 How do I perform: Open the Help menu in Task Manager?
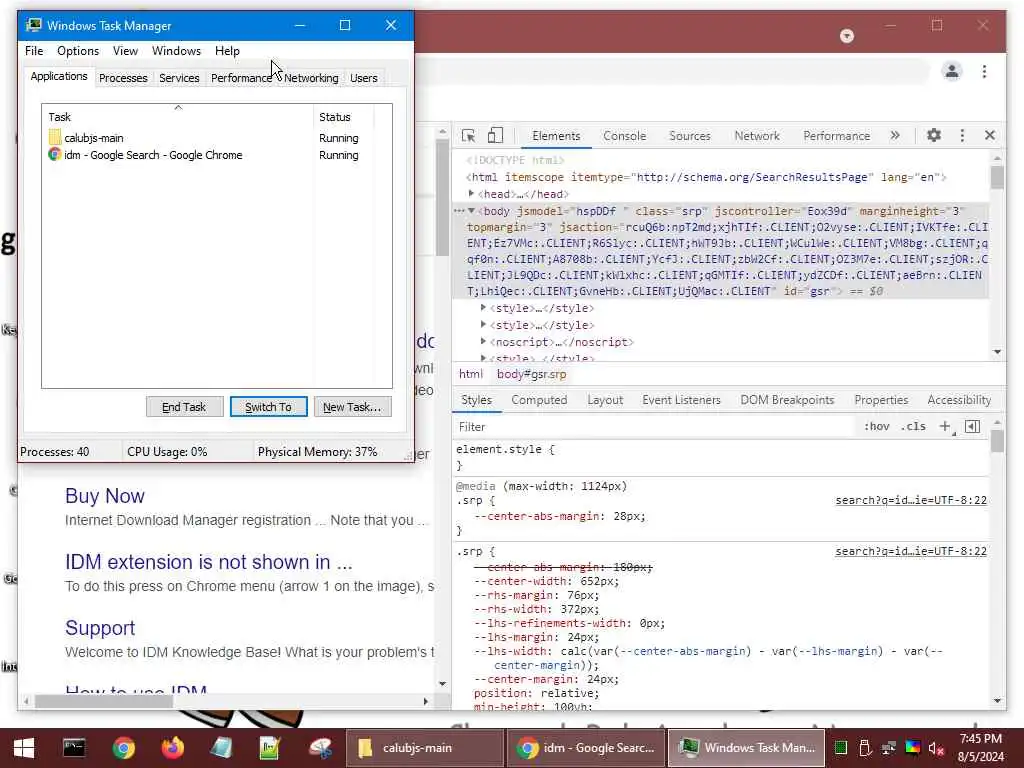tap(227, 51)
